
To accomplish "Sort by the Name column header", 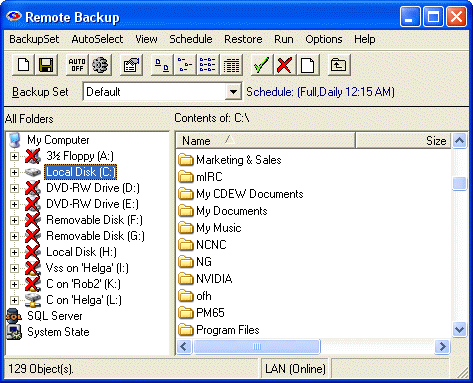I will tap(265, 140).
